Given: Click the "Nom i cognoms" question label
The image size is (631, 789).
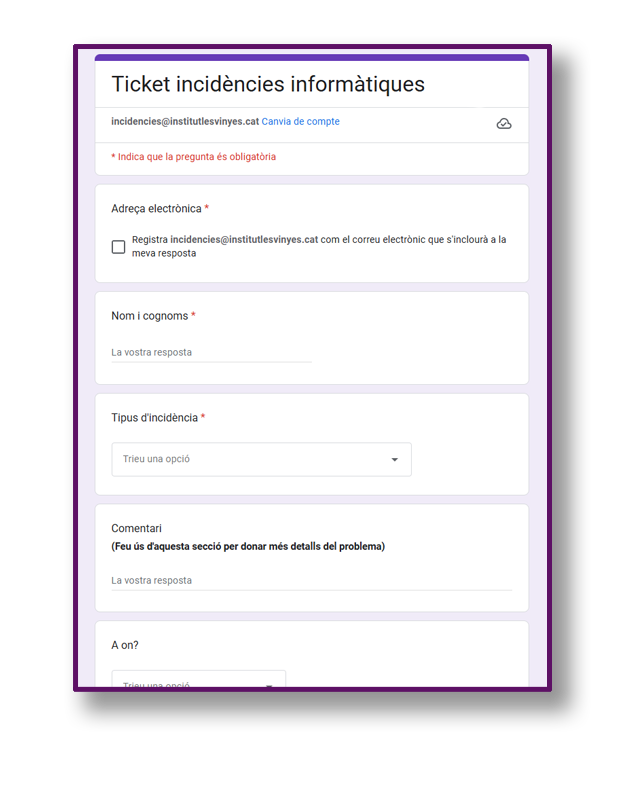Looking at the screenshot, I should pos(150,316).
